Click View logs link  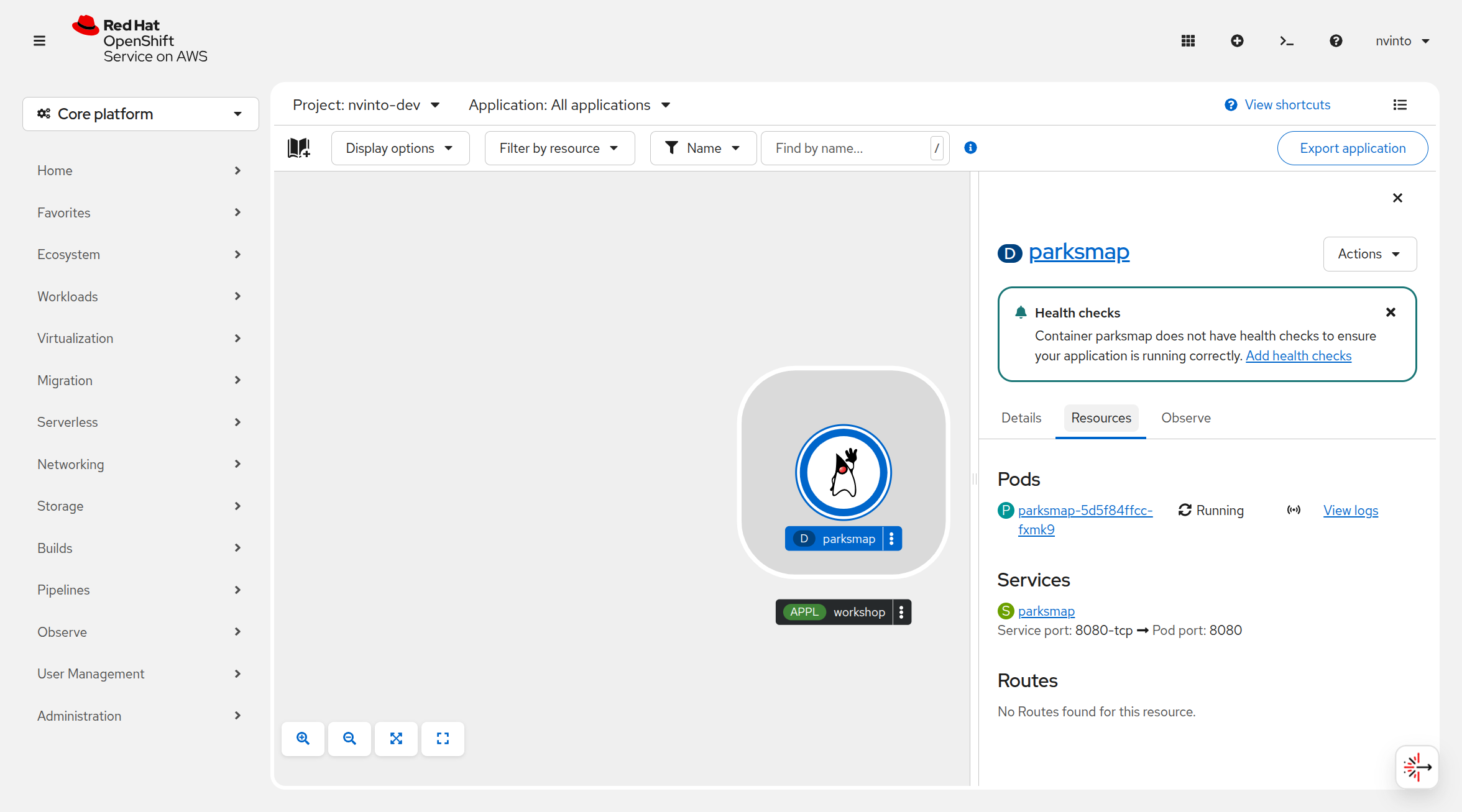click(x=1351, y=510)
